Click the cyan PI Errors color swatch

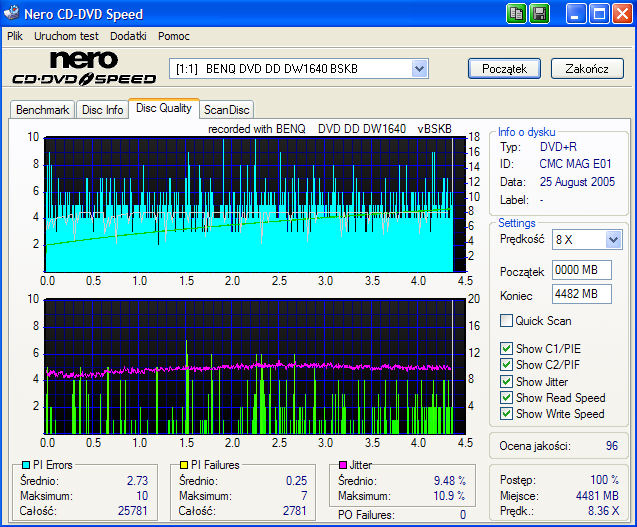[x=26, y=464]
